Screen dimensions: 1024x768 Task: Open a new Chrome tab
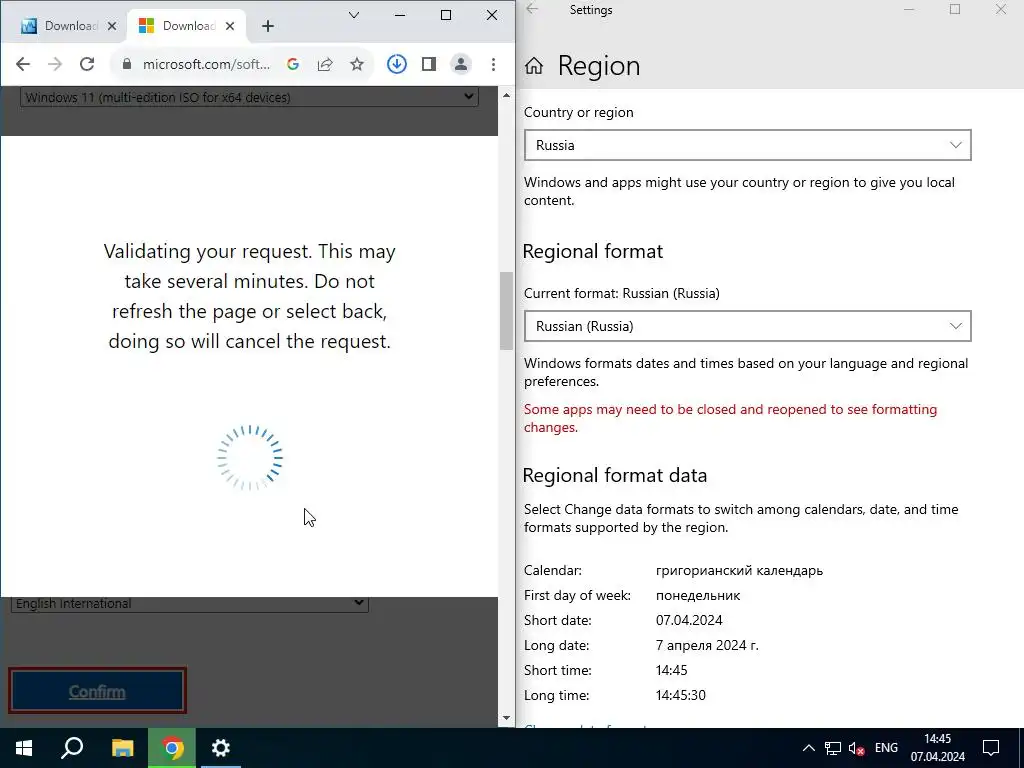(x=268, y=26)
